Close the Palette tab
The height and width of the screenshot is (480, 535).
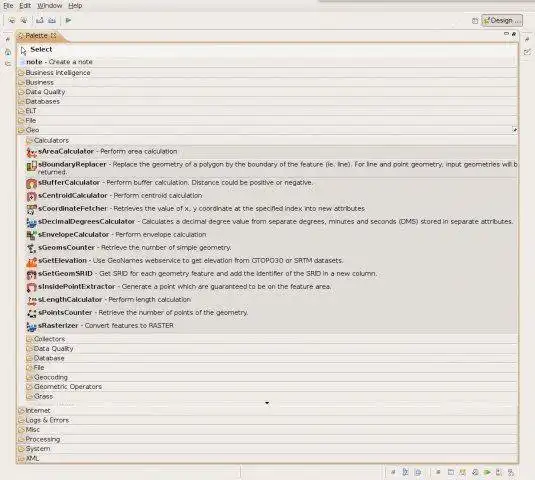(54, 35)
